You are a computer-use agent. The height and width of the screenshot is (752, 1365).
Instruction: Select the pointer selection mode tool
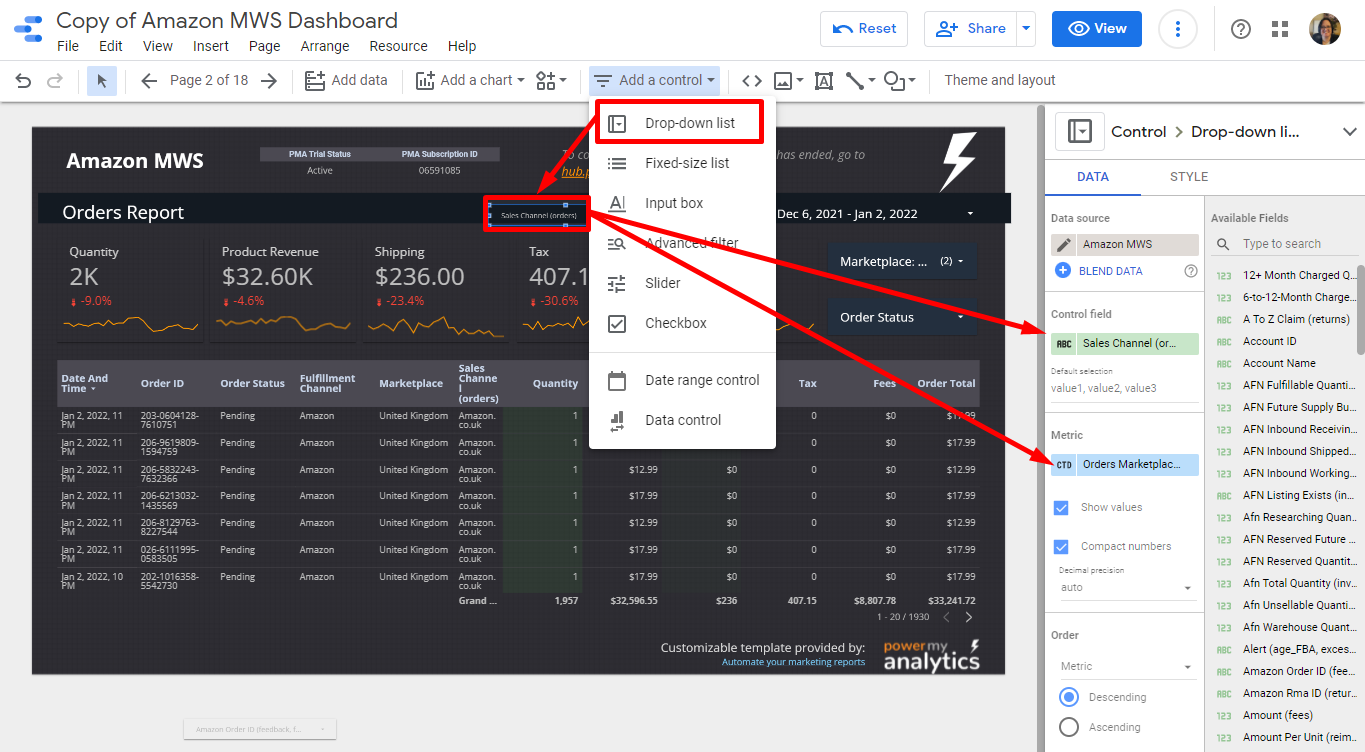(x=102, y=81)
